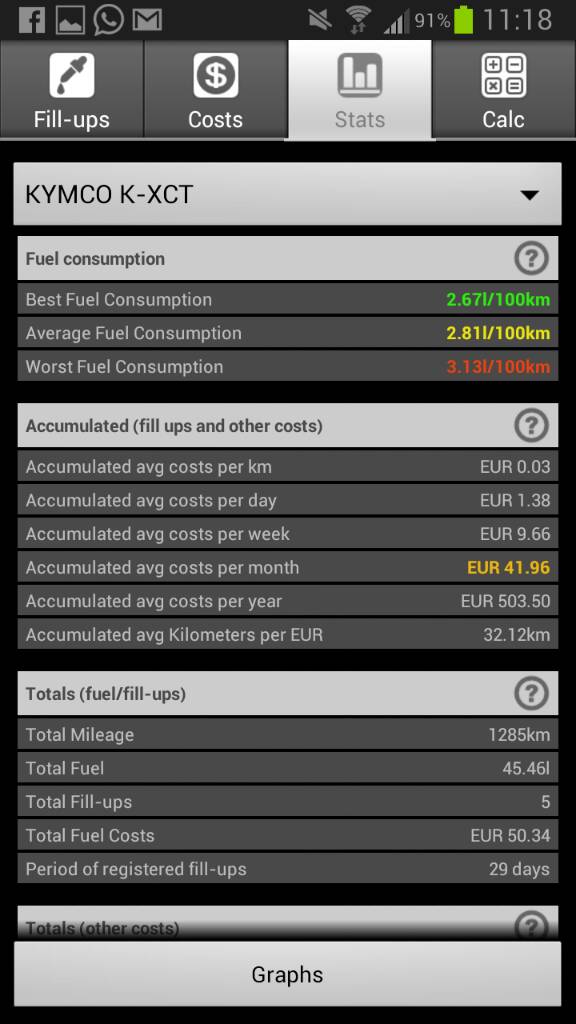Tap the battery status icon
This screenshot has width=576, height=1024.
pyautogui.click(x=464, y=20)
